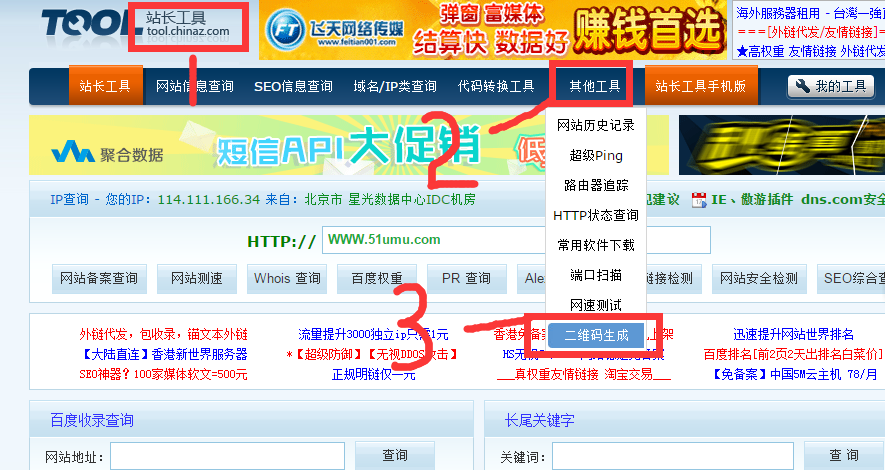The image size is (885, 470).
Task: Select 超级Ping from the dropdown
Action: pos(595,155)
